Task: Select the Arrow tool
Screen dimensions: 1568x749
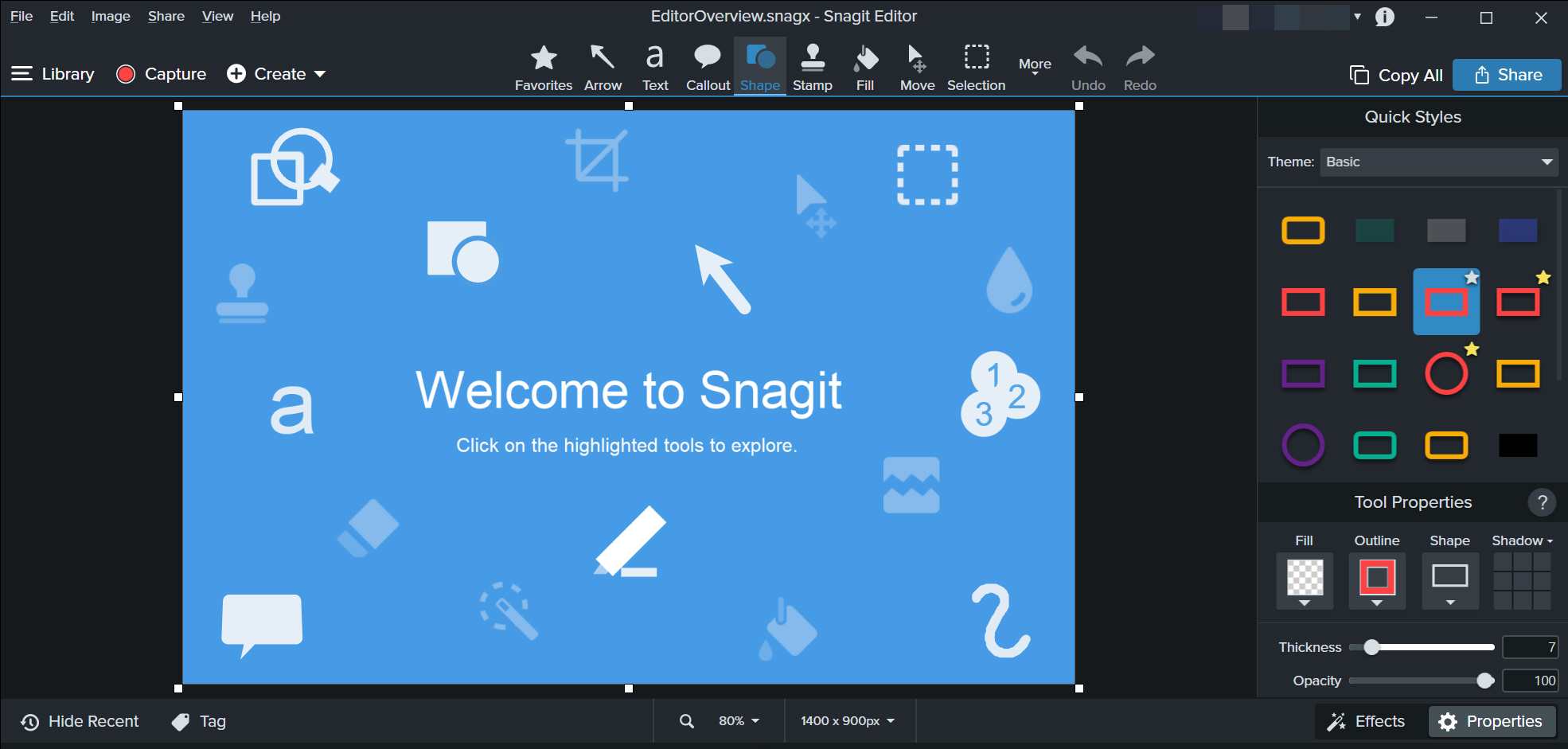Action: [603, 67]
